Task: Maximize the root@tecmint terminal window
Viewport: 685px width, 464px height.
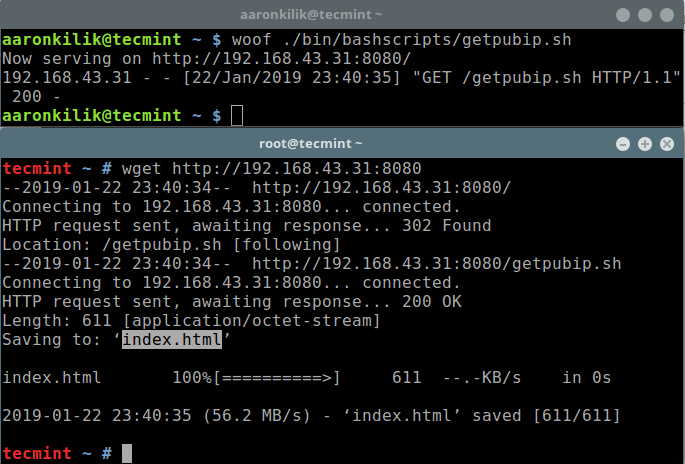Action: coord(645,144)
